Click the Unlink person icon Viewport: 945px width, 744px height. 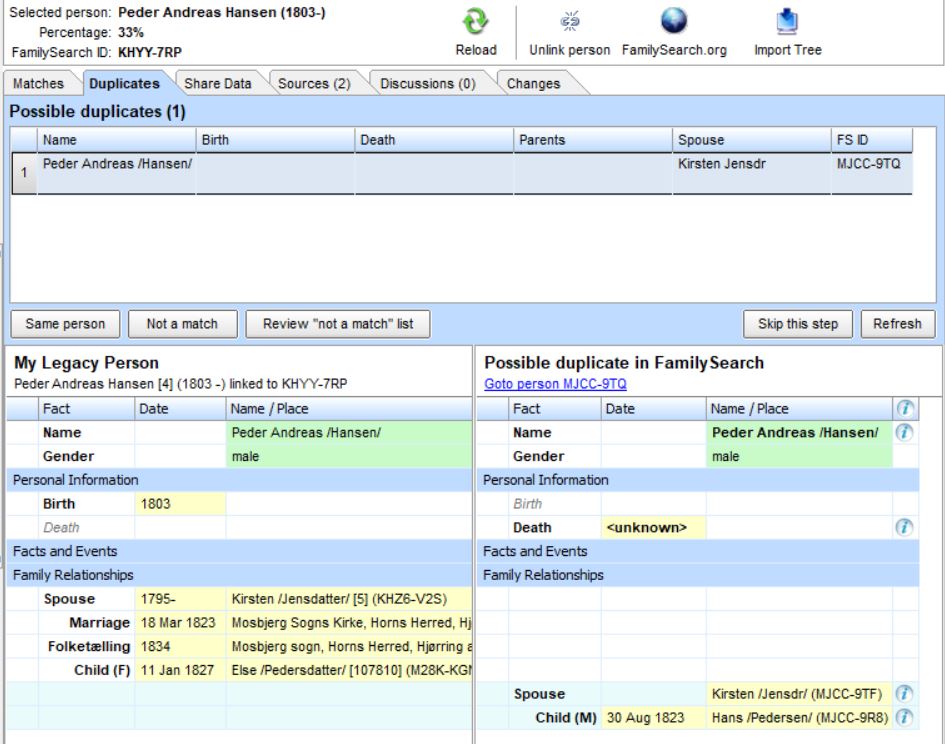(x=570, y=22)
